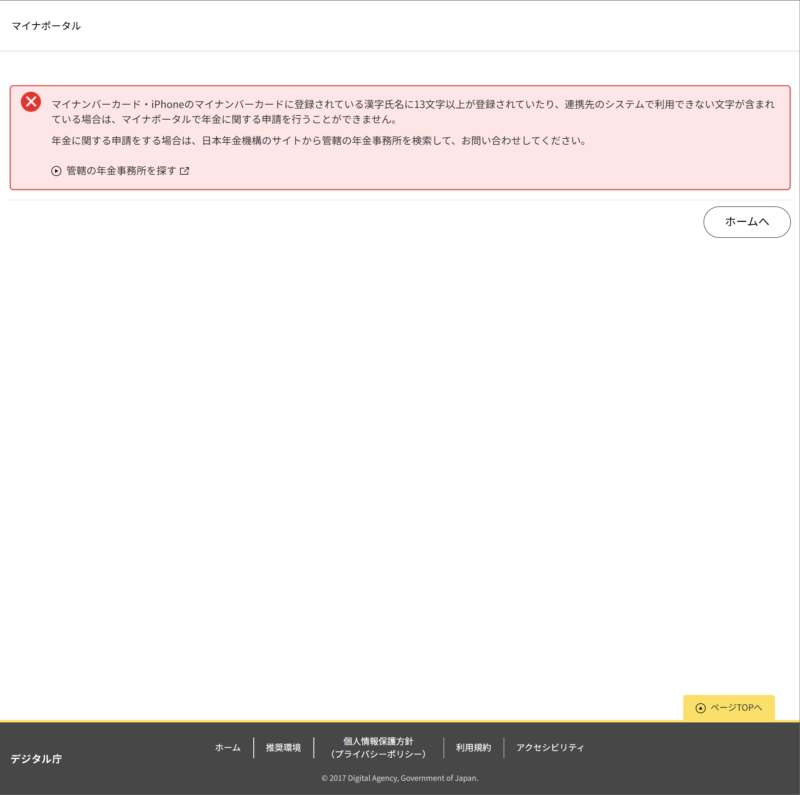800x795 pixels.
Task: Click the © 2017 Digital Agency copyright text
Action: (399, 778)
